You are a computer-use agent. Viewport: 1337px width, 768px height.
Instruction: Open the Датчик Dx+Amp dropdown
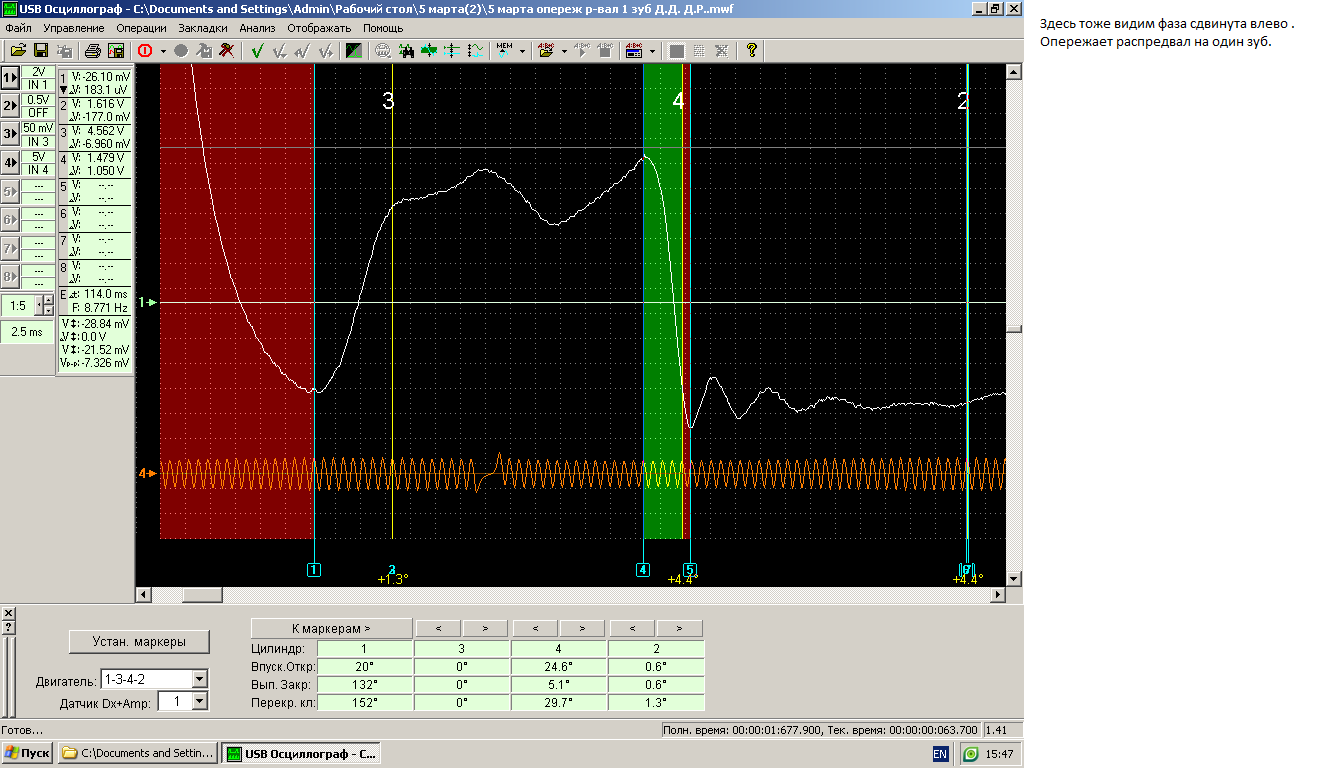(x=199, y=702)
